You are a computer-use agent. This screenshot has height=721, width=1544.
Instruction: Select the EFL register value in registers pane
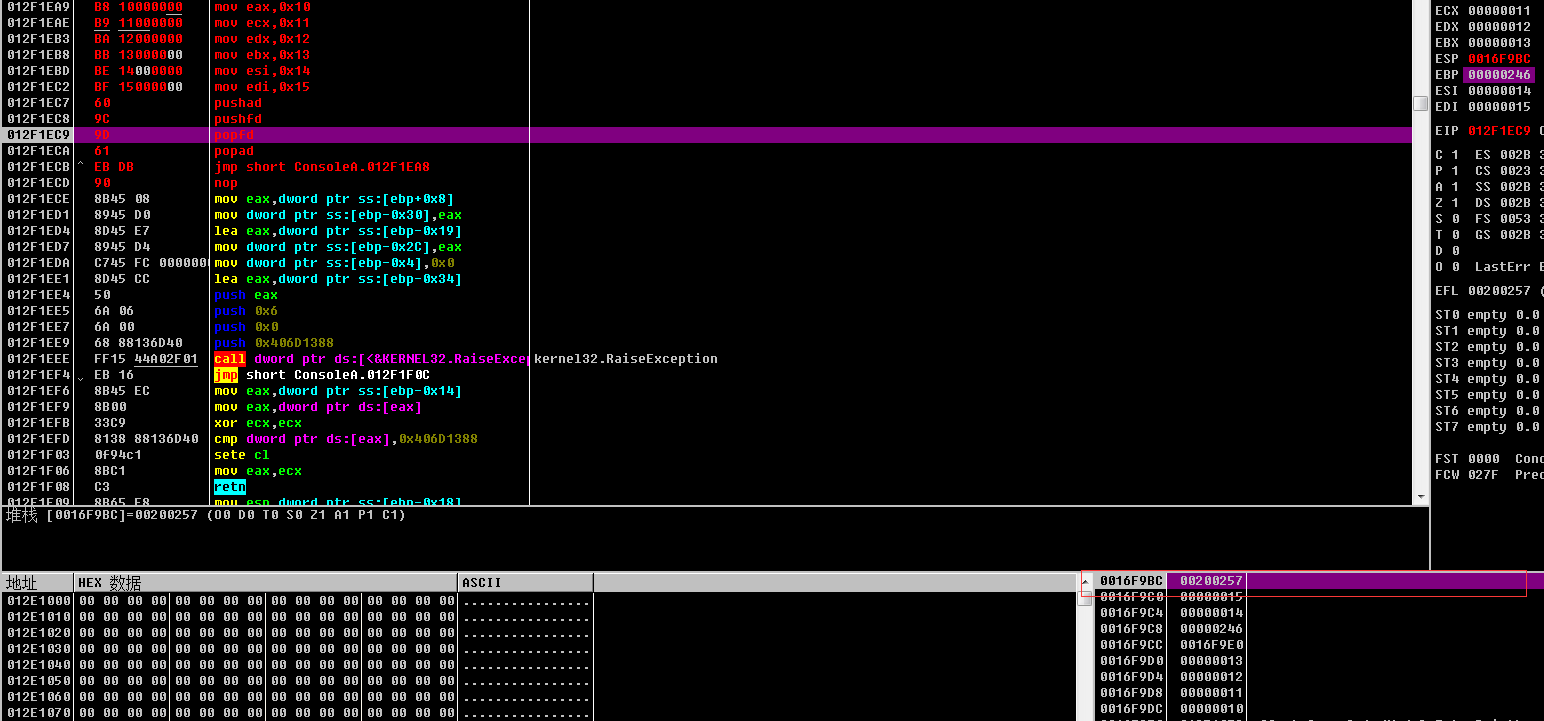(x=1499, y=291)
